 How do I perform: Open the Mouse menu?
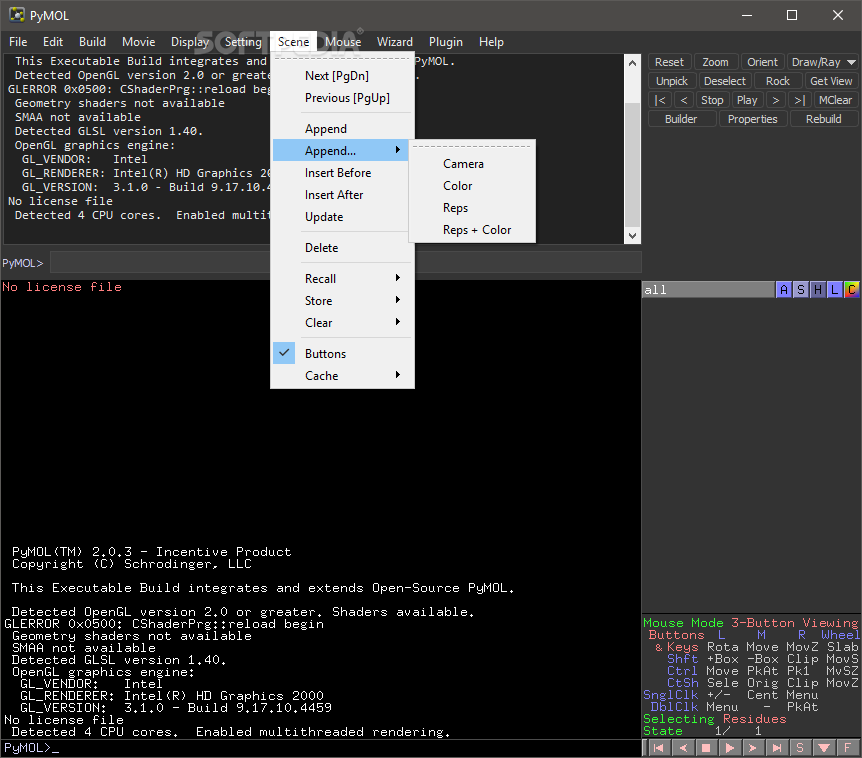click(343, 42)
